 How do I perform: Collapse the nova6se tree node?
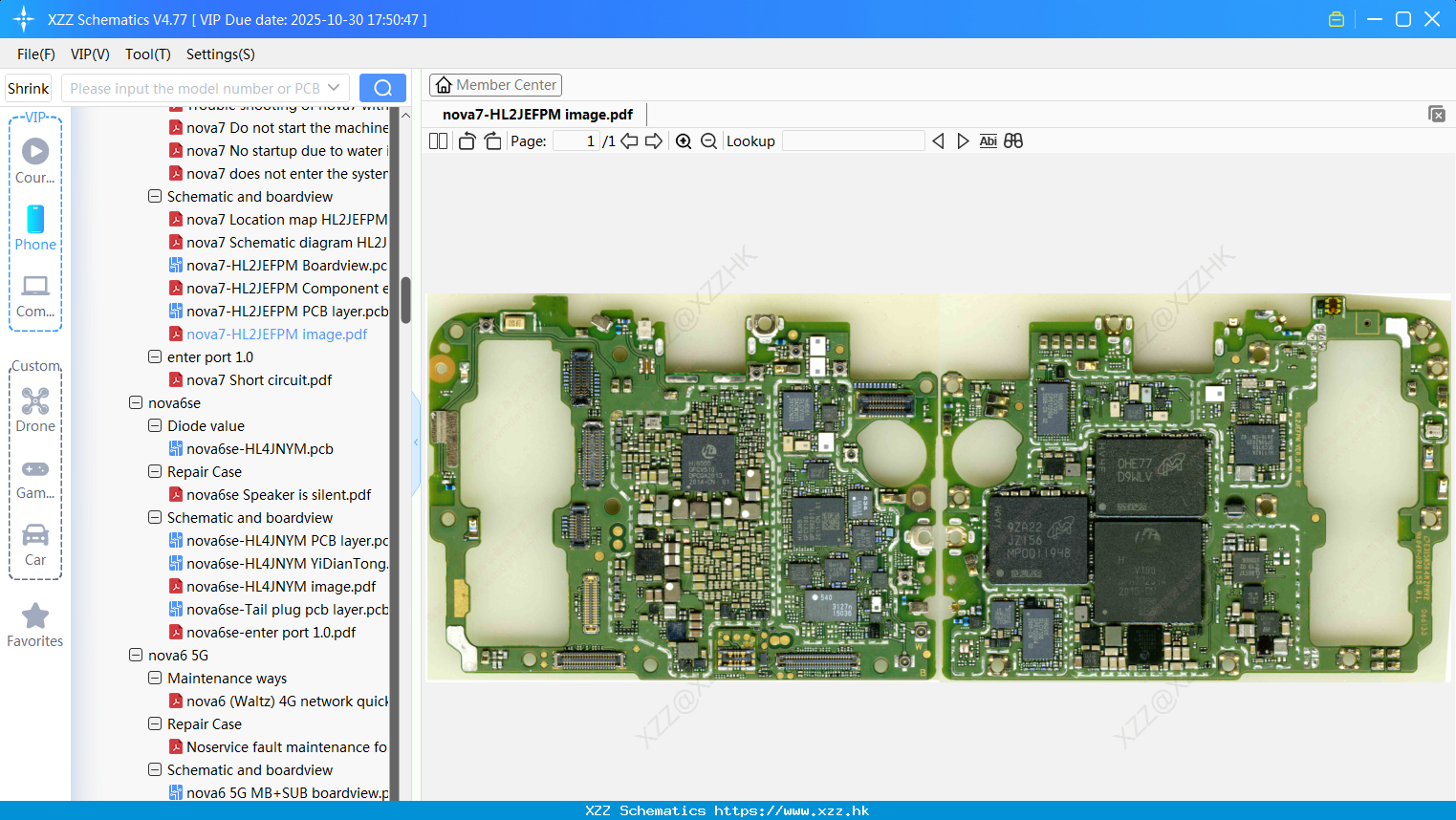(136, 402)
